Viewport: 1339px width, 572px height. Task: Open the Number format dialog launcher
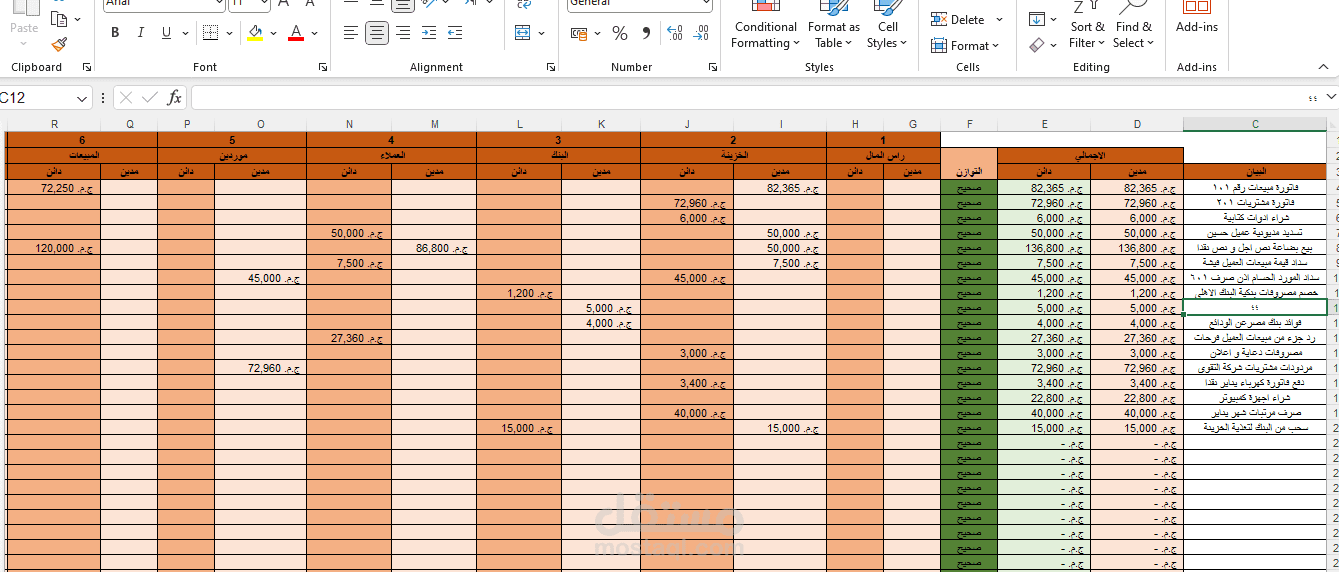pyautogui.click(x=713, y=68)
